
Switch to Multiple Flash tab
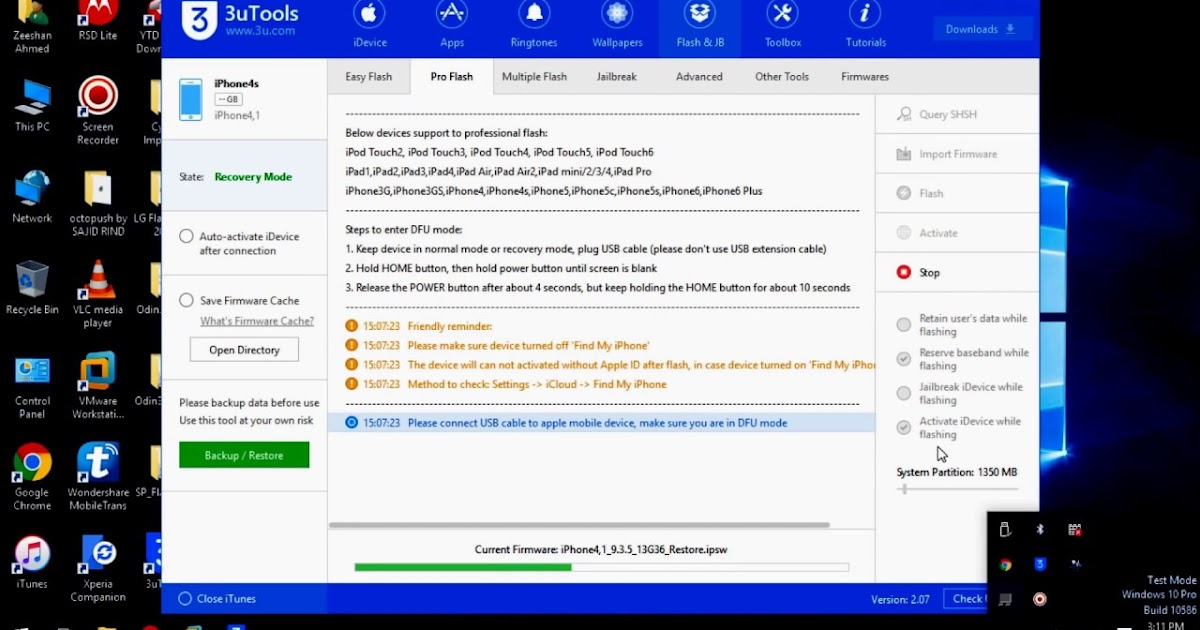[x=534, y=77]
